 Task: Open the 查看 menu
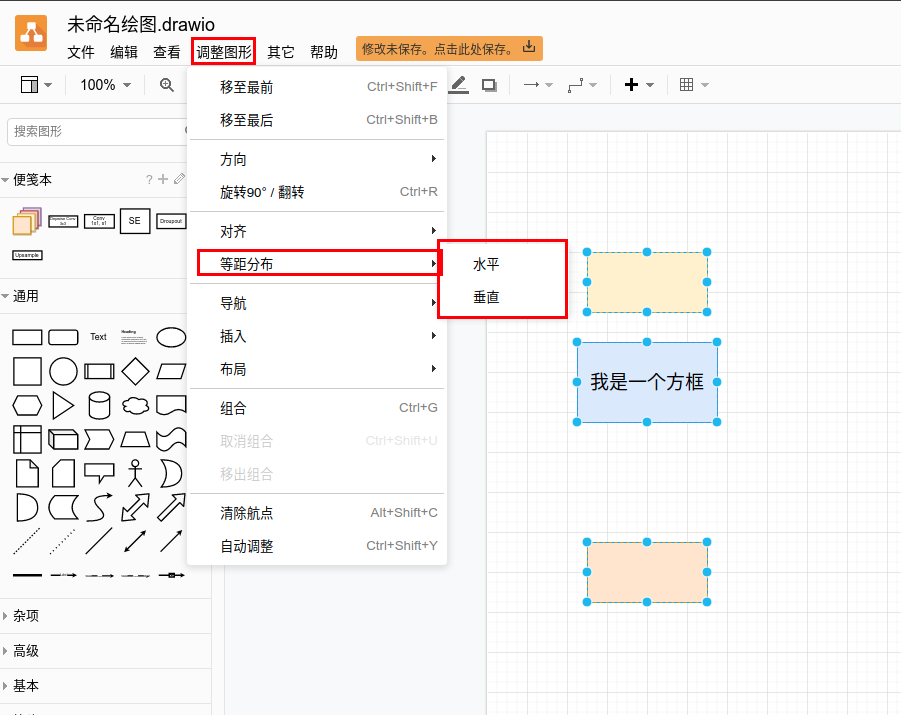pyautogui.click(x=167, y=52)
